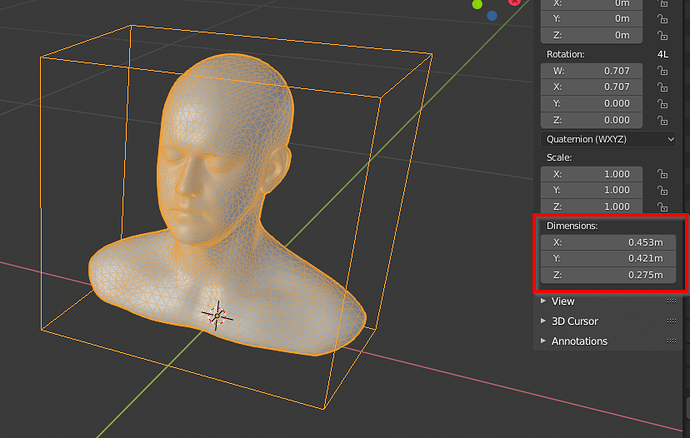The width and height of the screenshot is (690, 438).
Task: Click the Rotation Z value field
Action: point(591,120)
